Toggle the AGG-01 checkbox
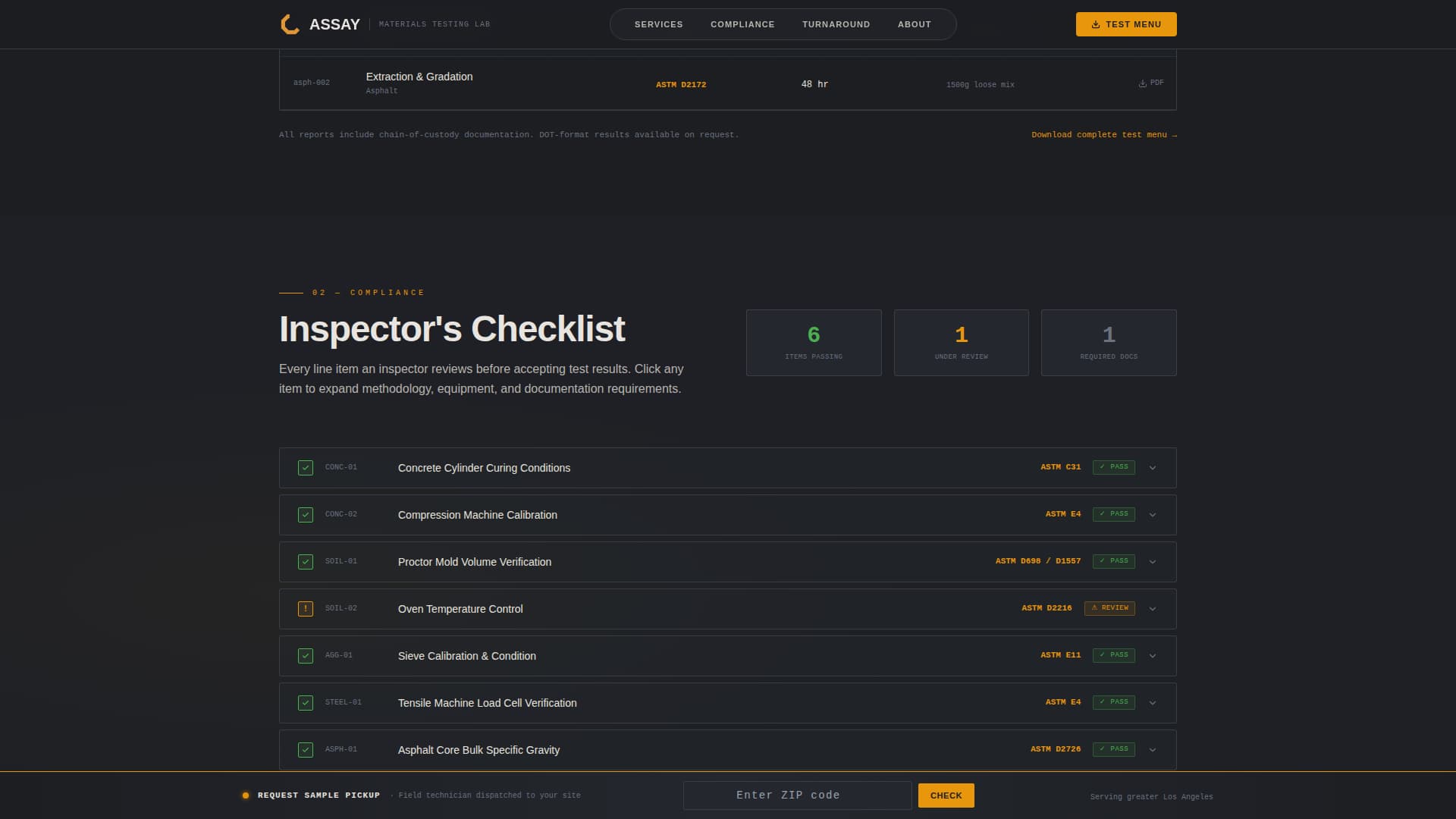1456x819 pixels. (306, 655)
